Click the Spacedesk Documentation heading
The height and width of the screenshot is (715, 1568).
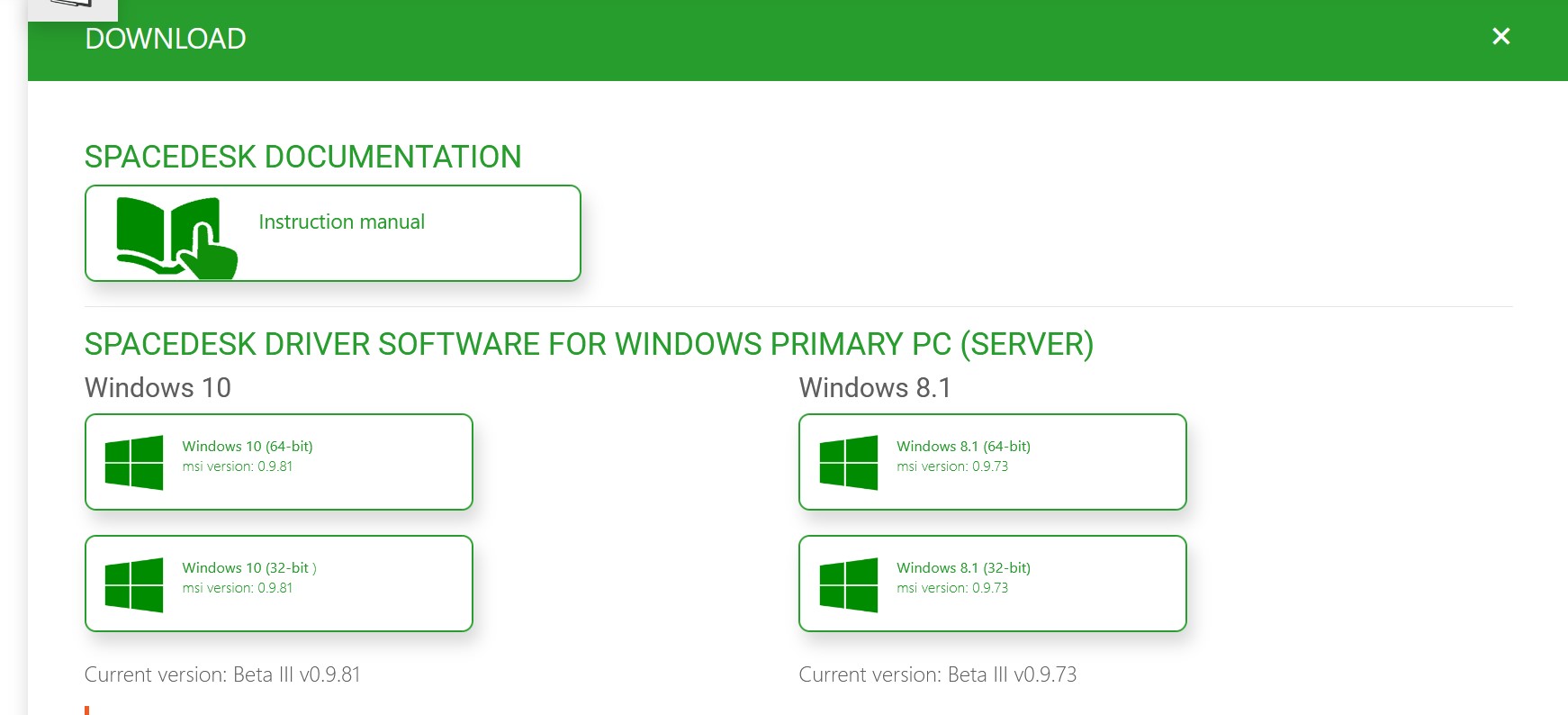(x=302, y=157)
